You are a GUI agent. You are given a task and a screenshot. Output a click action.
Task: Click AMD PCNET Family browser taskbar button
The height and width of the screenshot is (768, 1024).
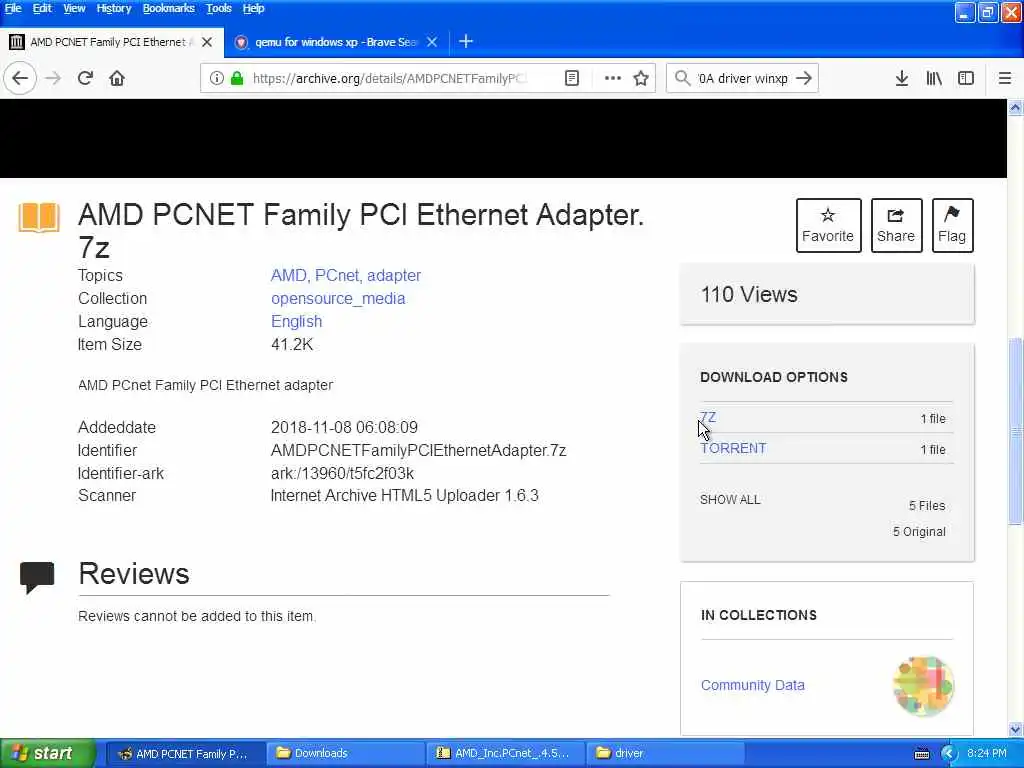pos(185,754)
